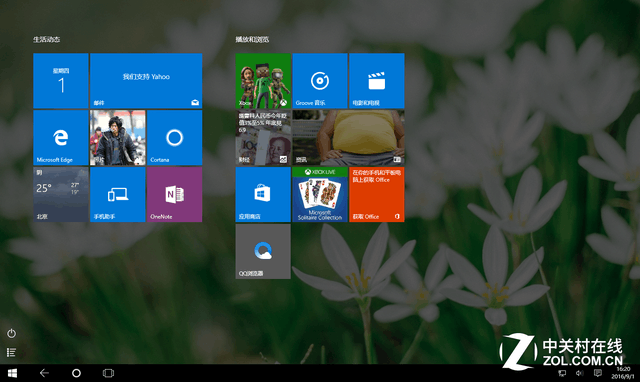
Task: Open the All apps list icon
Action: coord(11,352)
